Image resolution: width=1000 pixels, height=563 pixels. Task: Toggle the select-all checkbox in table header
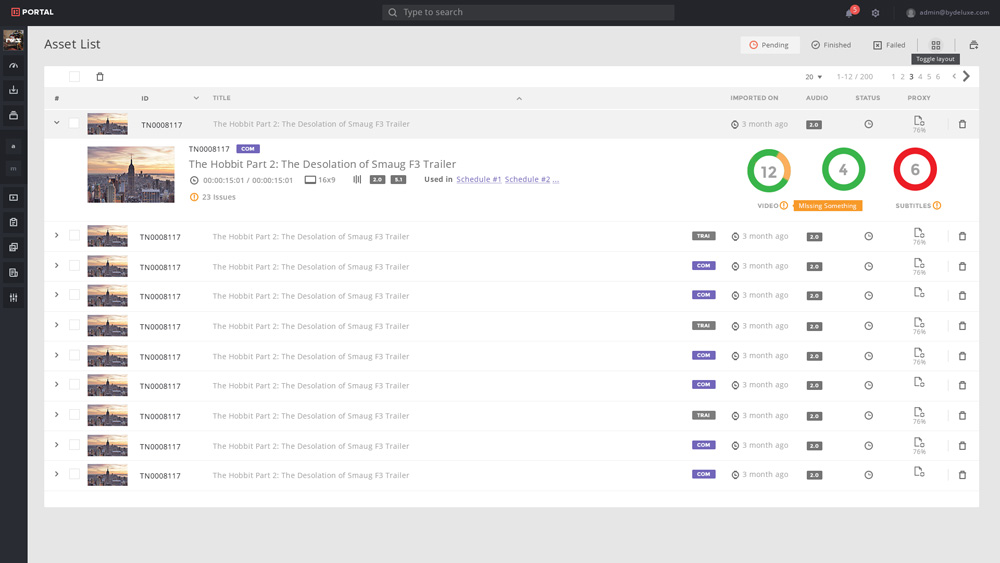[x=74, y=77]
